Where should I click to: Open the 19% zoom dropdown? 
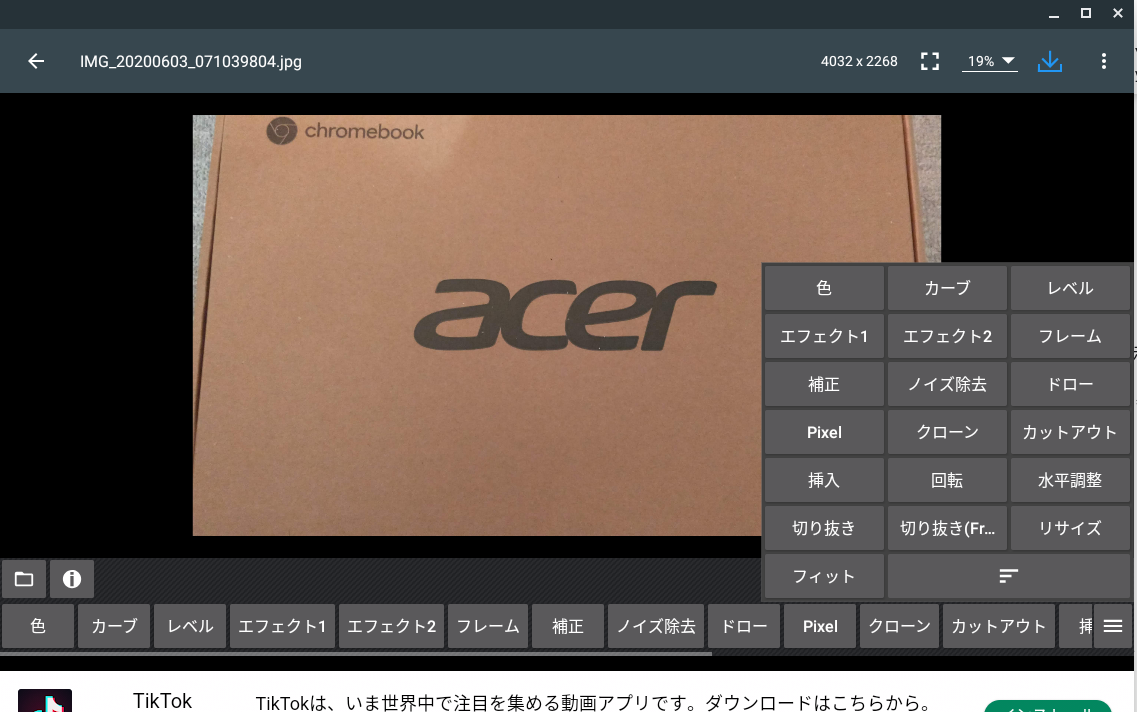990,62
